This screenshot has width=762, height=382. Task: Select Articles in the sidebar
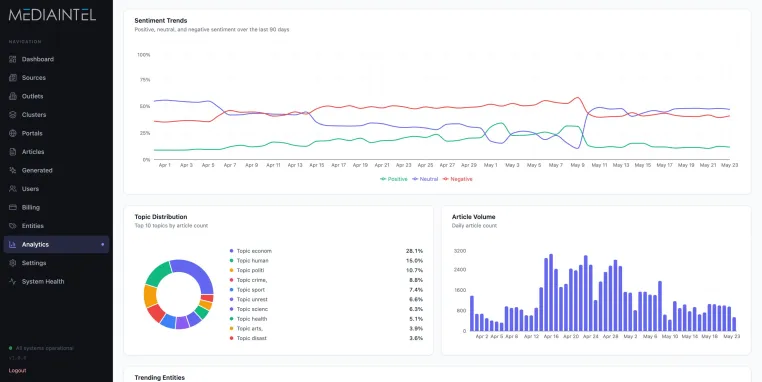click(x=56, y=152)
